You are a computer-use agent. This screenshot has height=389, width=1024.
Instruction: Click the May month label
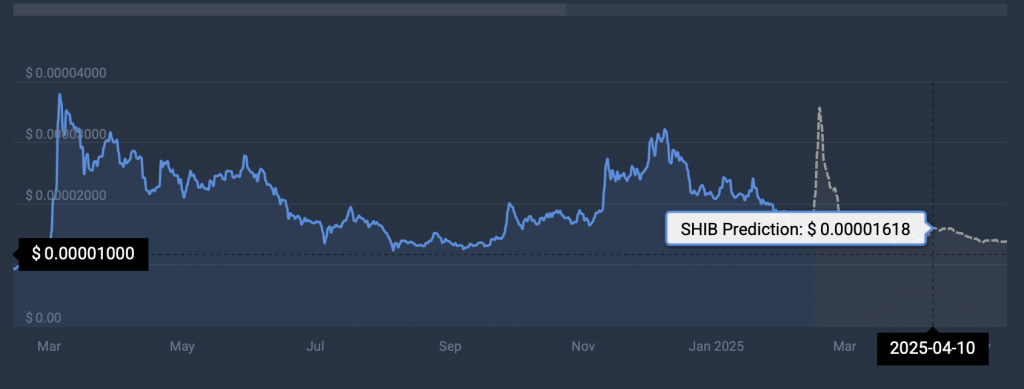pyautogui.click(x=182, y=346)
